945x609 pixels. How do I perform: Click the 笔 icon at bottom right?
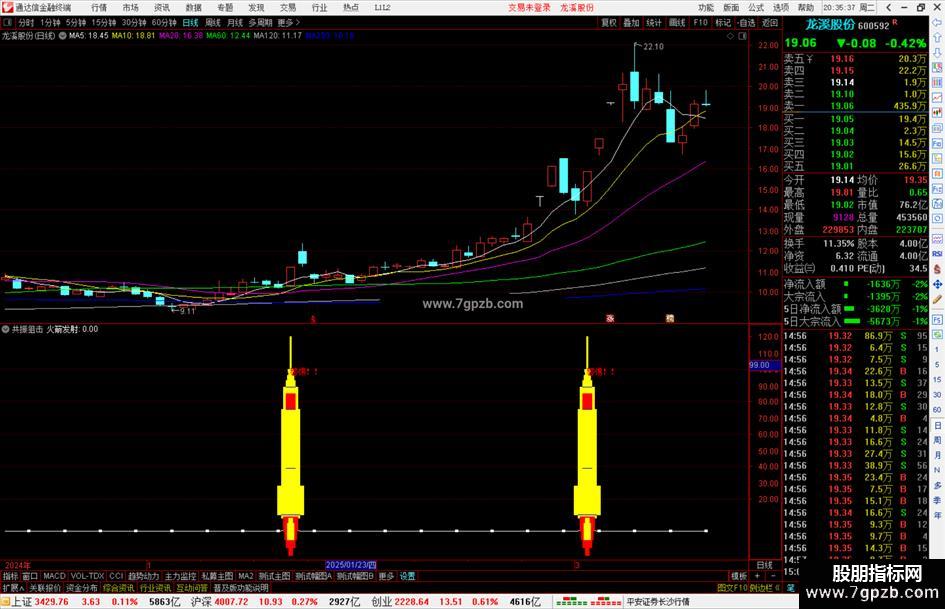790,587
